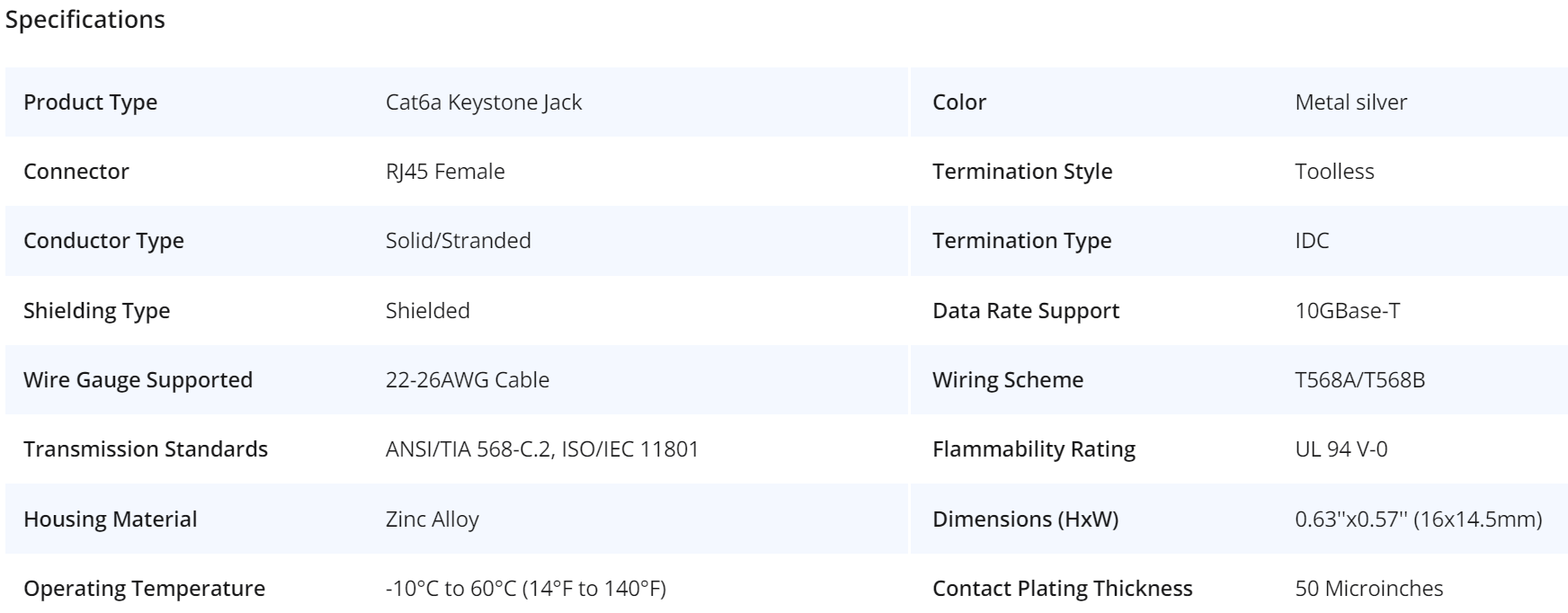Select the Product Type label
The height and width of the screenshot is (613, 1568).
(90, 102)
